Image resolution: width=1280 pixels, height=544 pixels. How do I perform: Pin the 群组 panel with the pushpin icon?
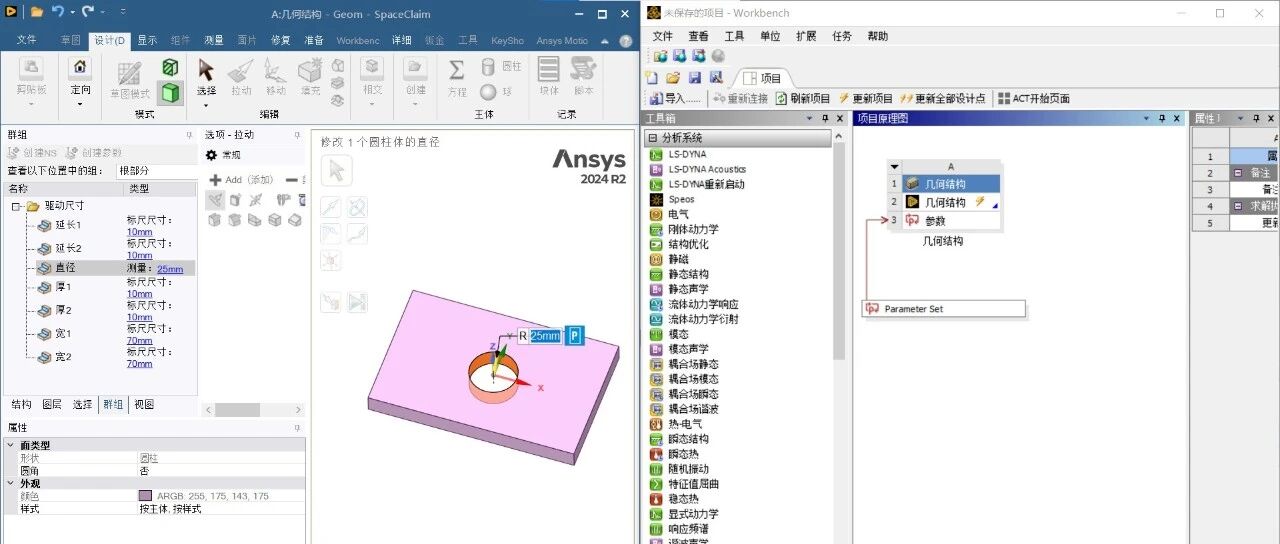click(189, 135)
